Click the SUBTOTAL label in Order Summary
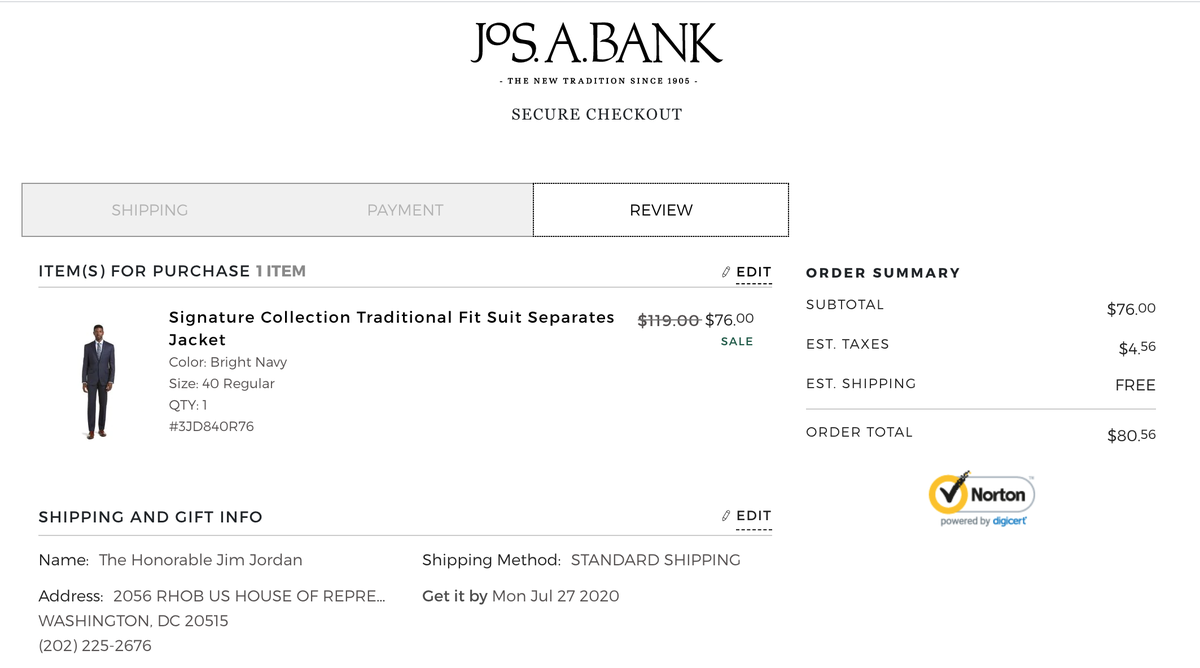This screenshot has width=1200, height=668. pos(845,304)
